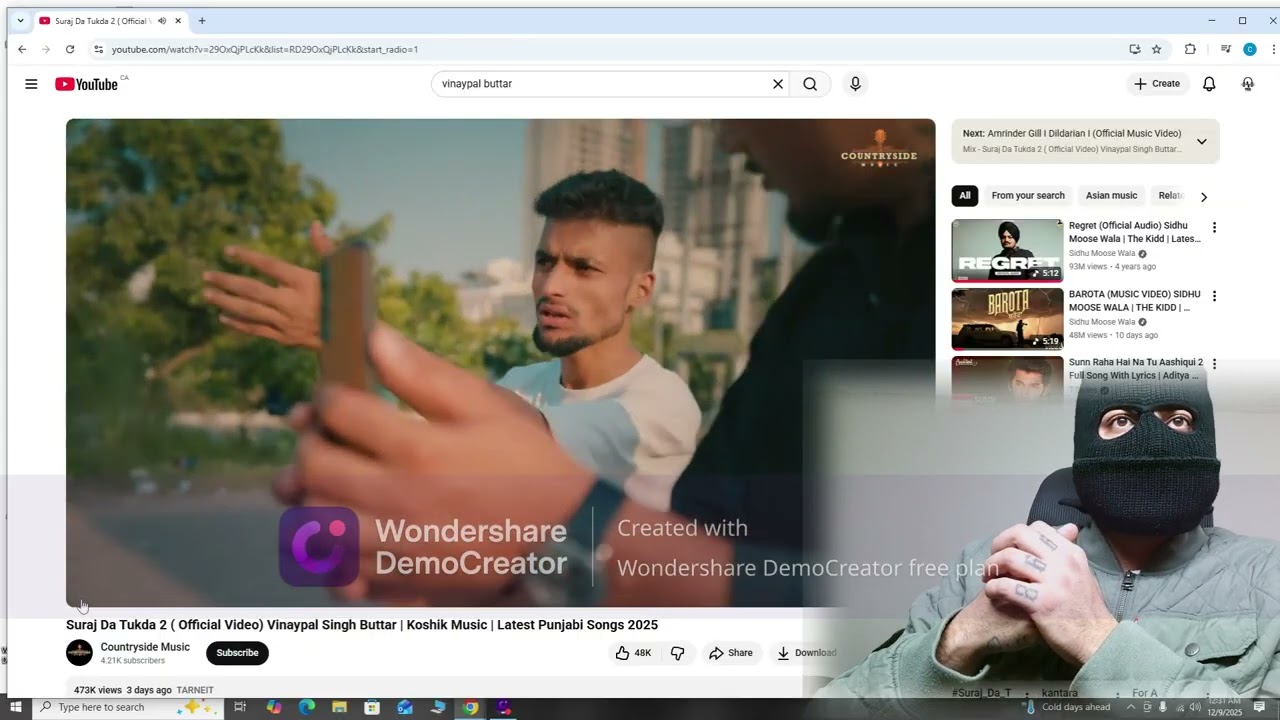Switch to Chrome on the taskbar

tap(470, 707)
